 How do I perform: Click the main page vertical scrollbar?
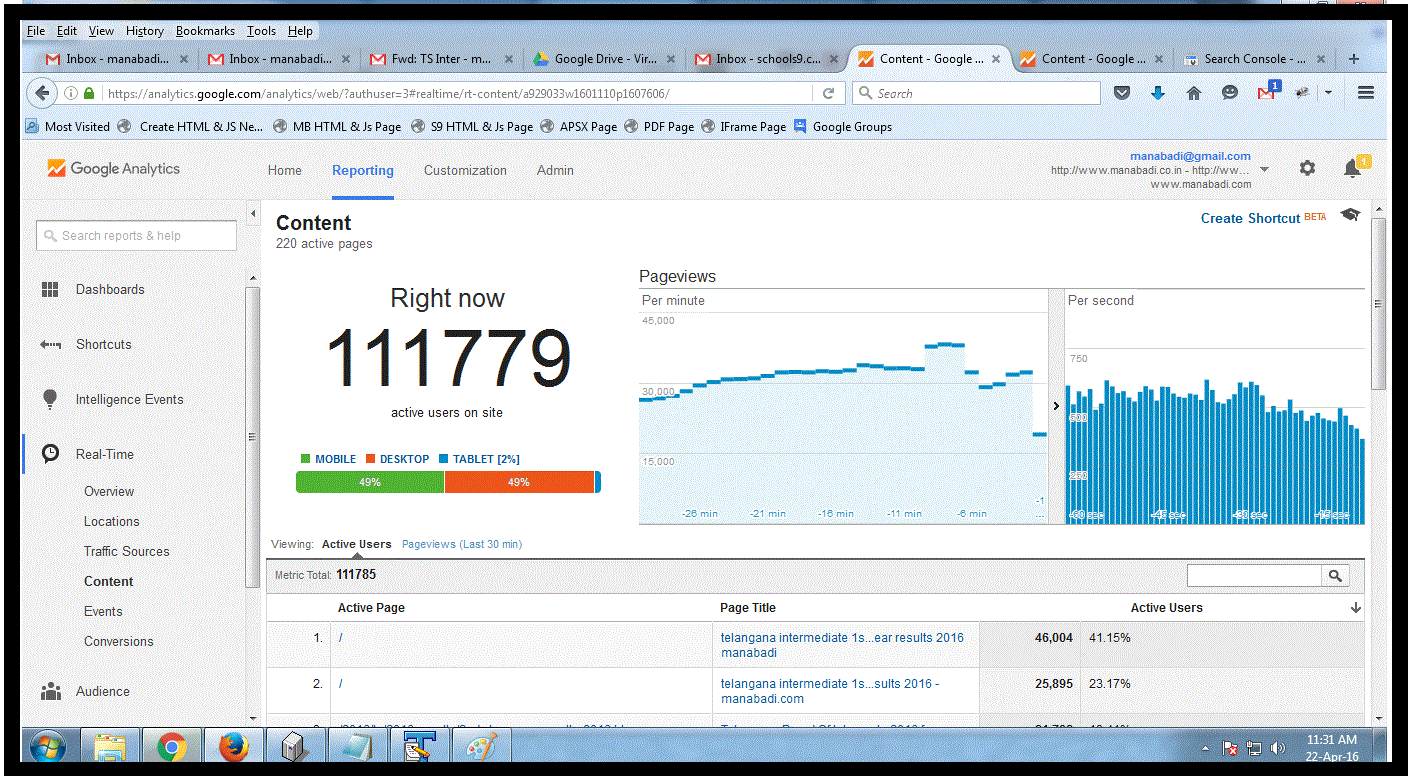tap(1379, 303)
